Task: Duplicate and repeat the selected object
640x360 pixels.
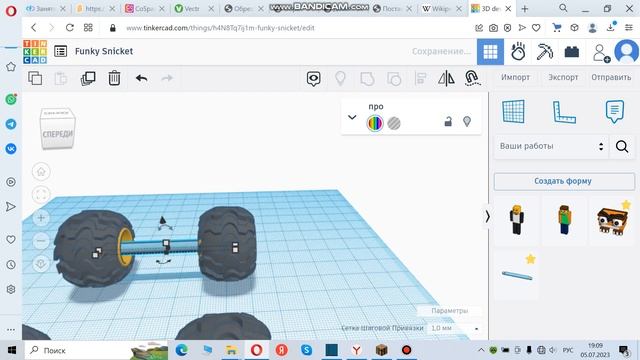Action: point(88,78)
